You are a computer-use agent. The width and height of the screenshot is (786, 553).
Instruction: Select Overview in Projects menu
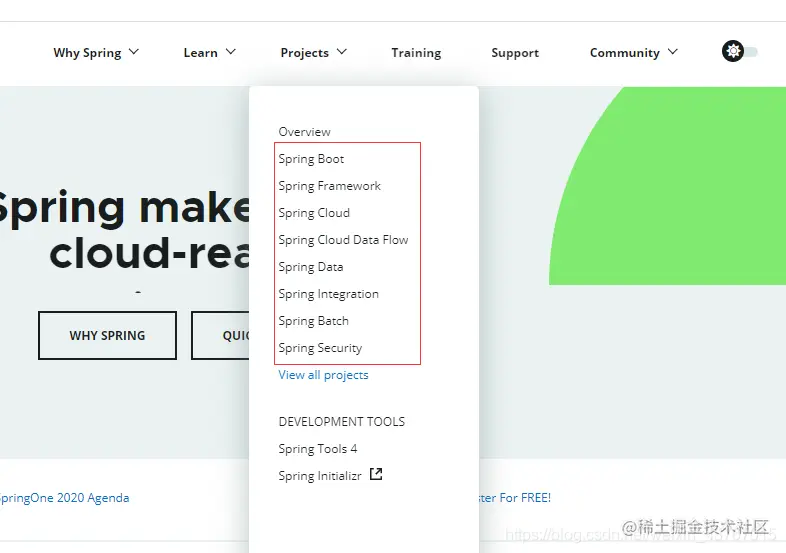click(304, 132)
